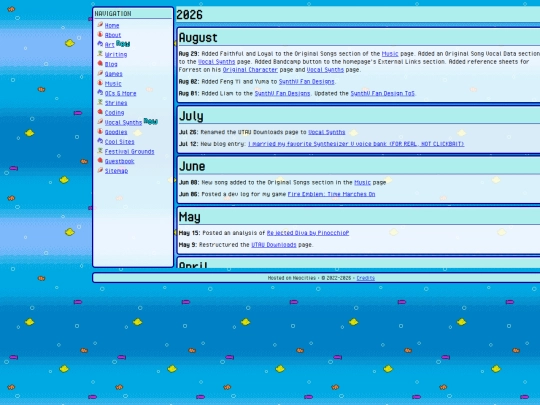Click the red bullet icon beside Coding
540x405 pixels.
point(100,112)
